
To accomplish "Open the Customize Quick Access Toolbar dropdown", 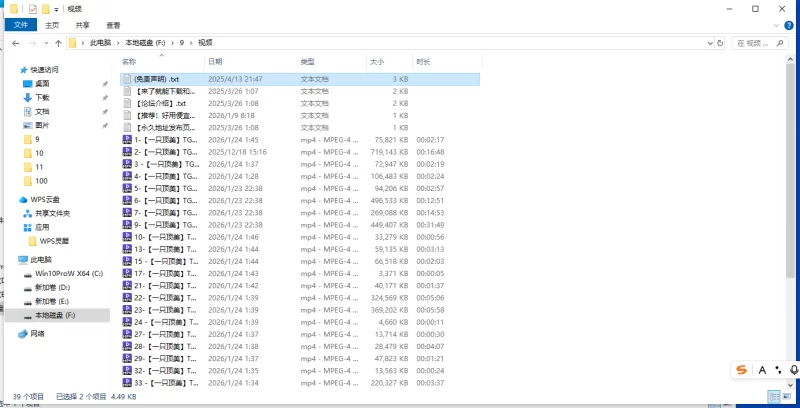I will pos(58,8).
